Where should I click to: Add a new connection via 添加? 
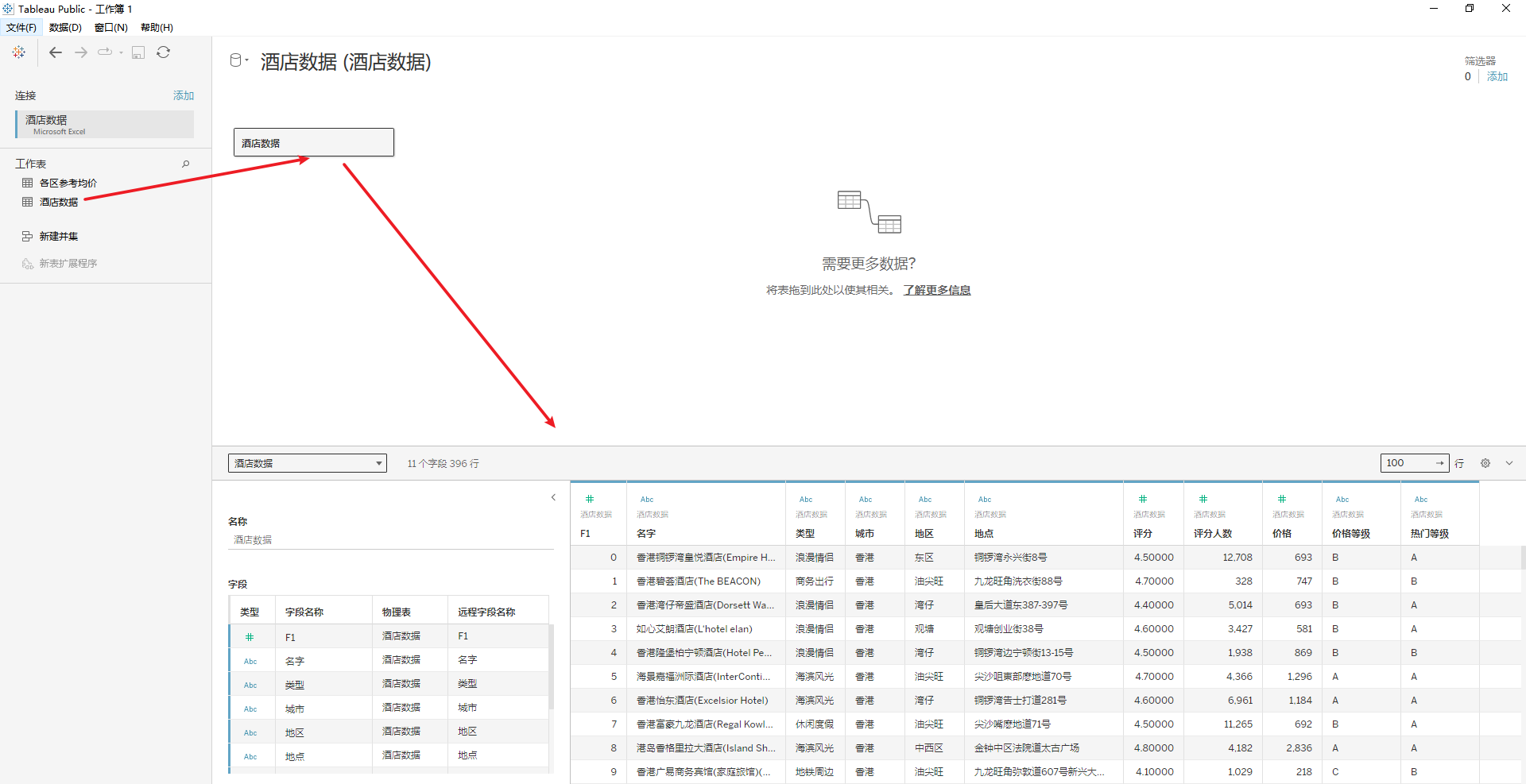pyautogui.click(x=184, y=95)
